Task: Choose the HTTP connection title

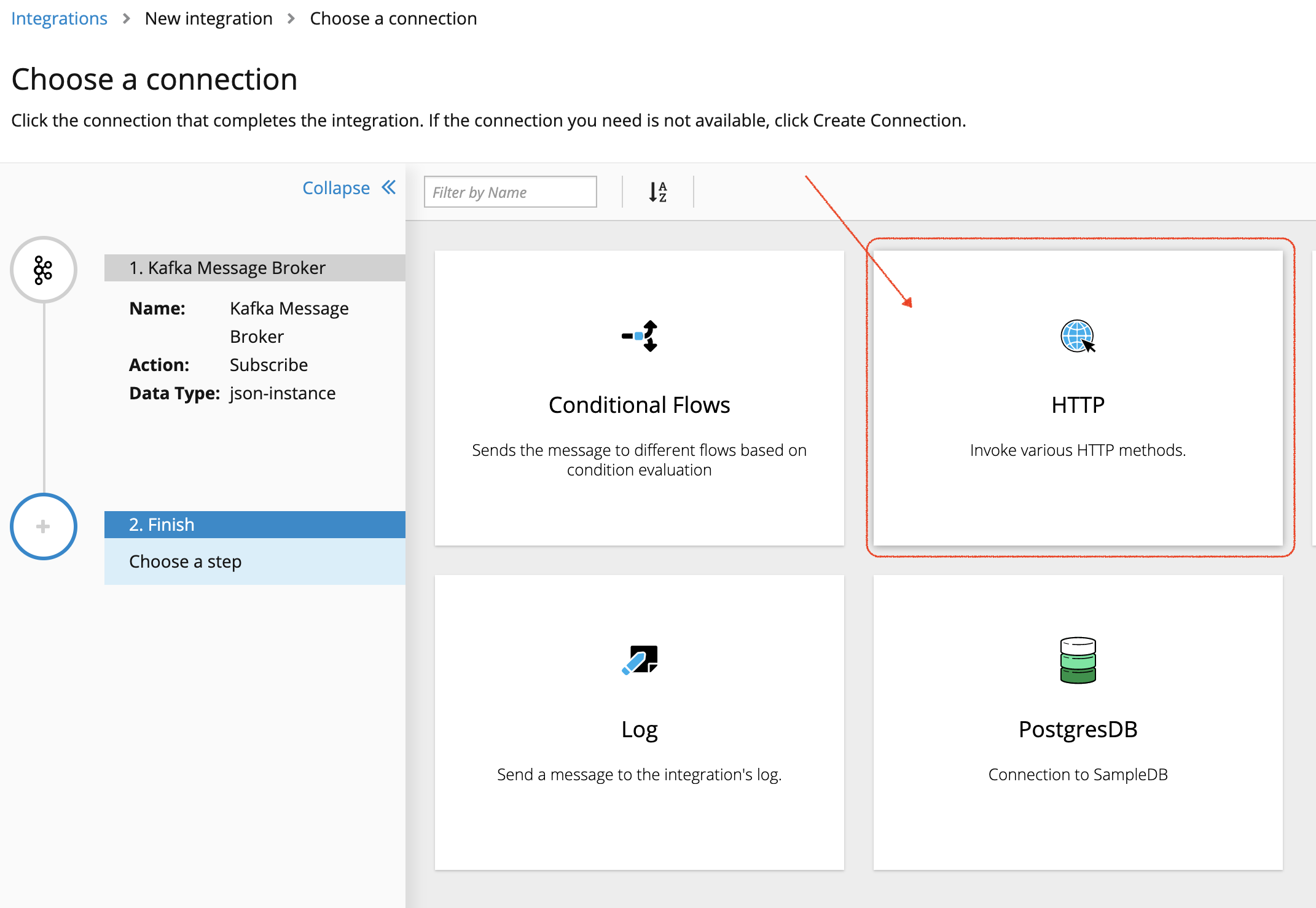Action: pos(1078,405)
